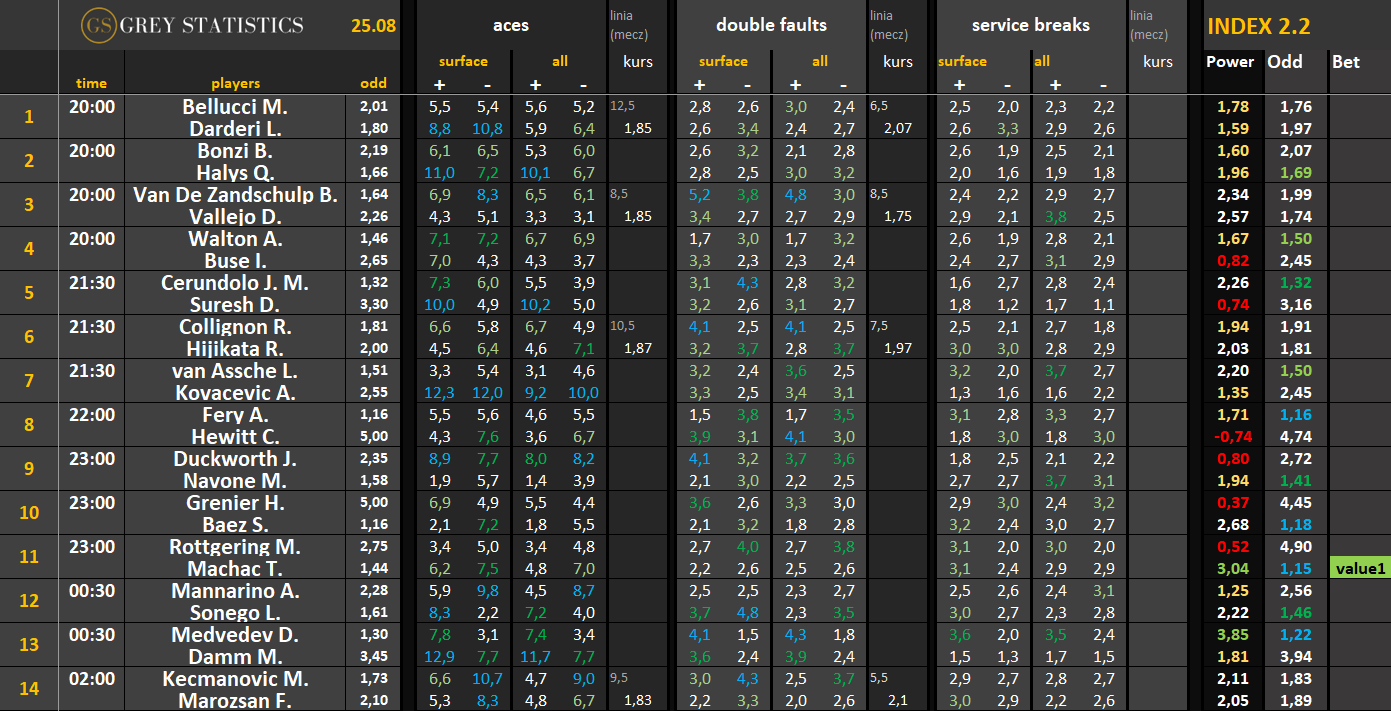Select the players column header

(x=235, y=83)
